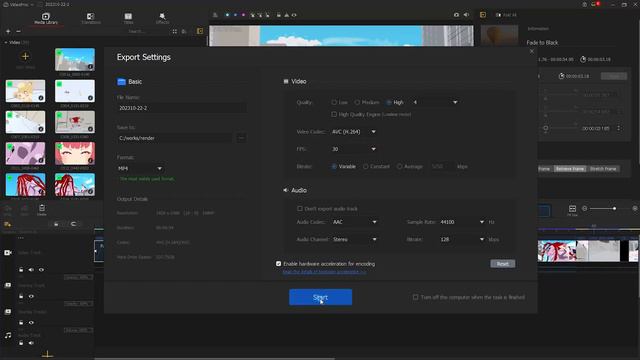
Task: Open the Audio Codec AAC dropdown
Action: 354,222
